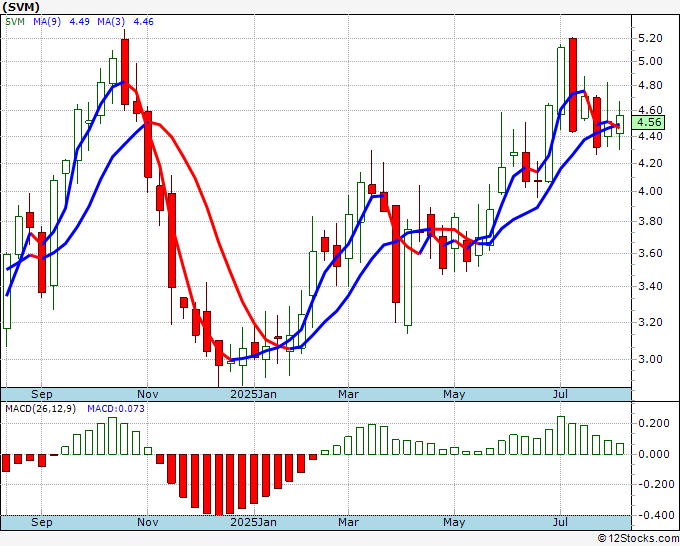Click 2025Jan on the MACD panel time axis

(253, 522)
